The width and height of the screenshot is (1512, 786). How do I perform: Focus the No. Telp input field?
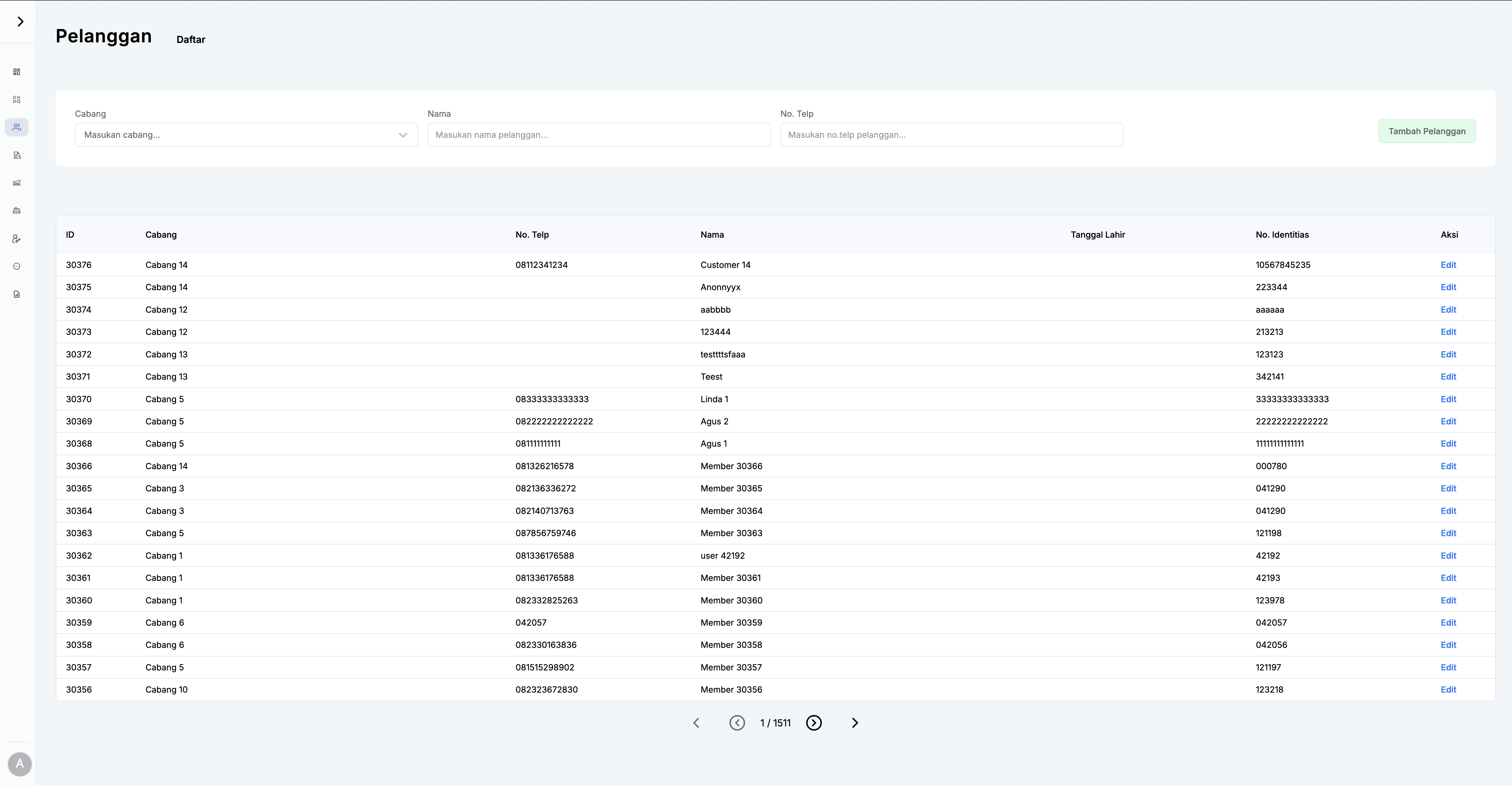point(952,135)
